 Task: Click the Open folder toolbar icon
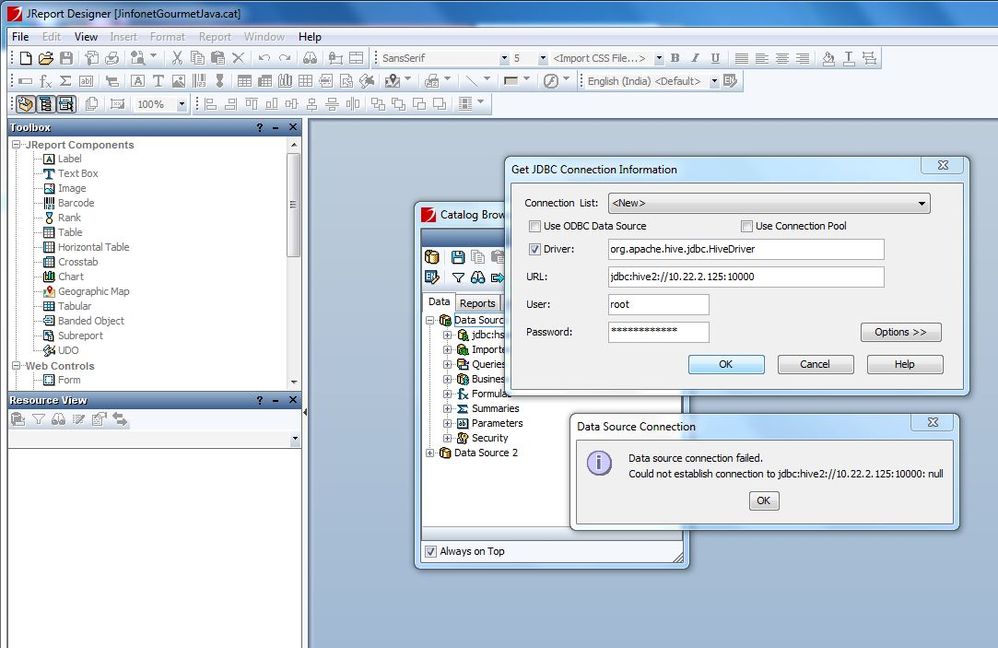pos(46,59)
